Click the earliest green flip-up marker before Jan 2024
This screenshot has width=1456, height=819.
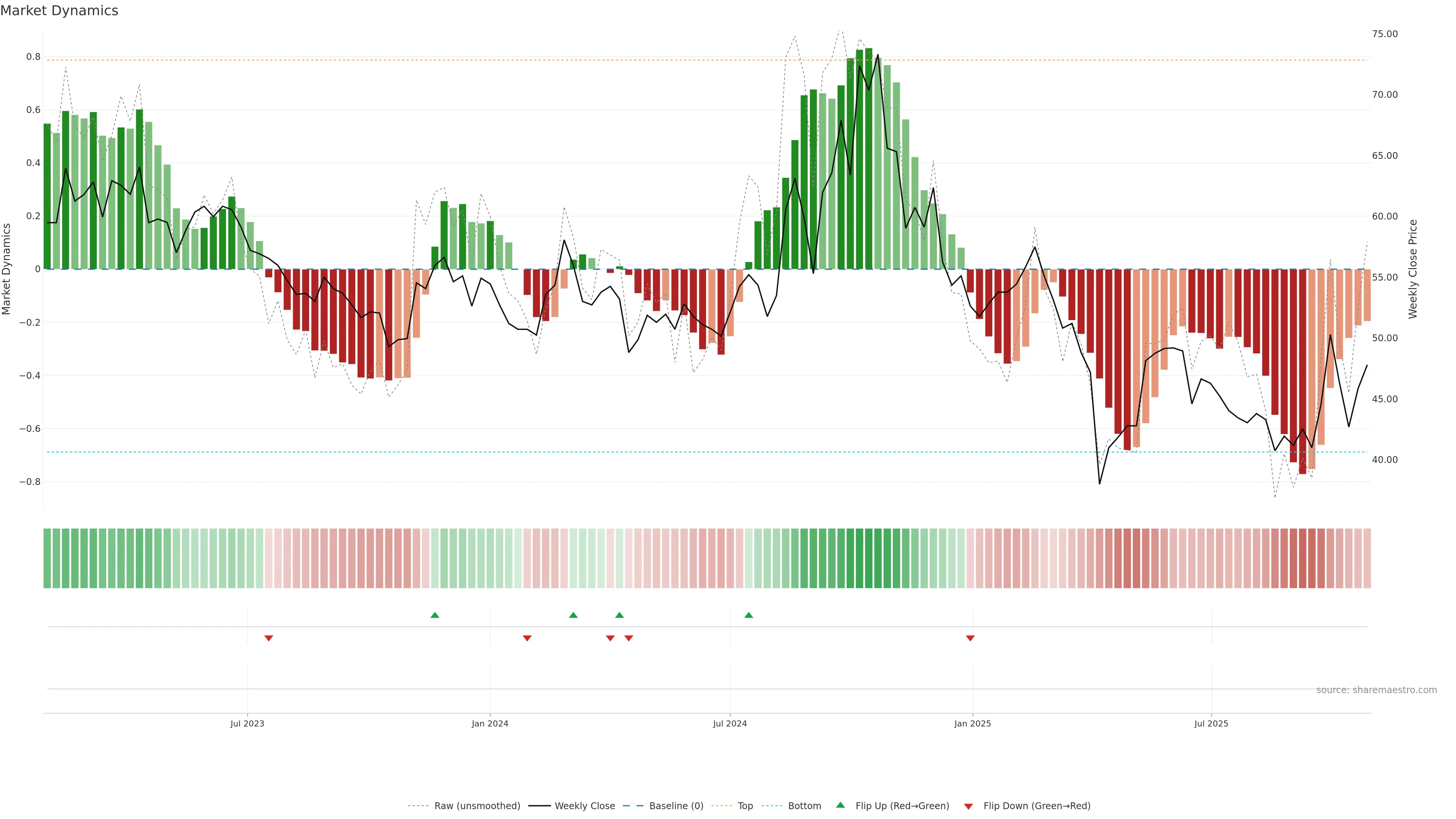pyautogui.click(x=435, y=615)
